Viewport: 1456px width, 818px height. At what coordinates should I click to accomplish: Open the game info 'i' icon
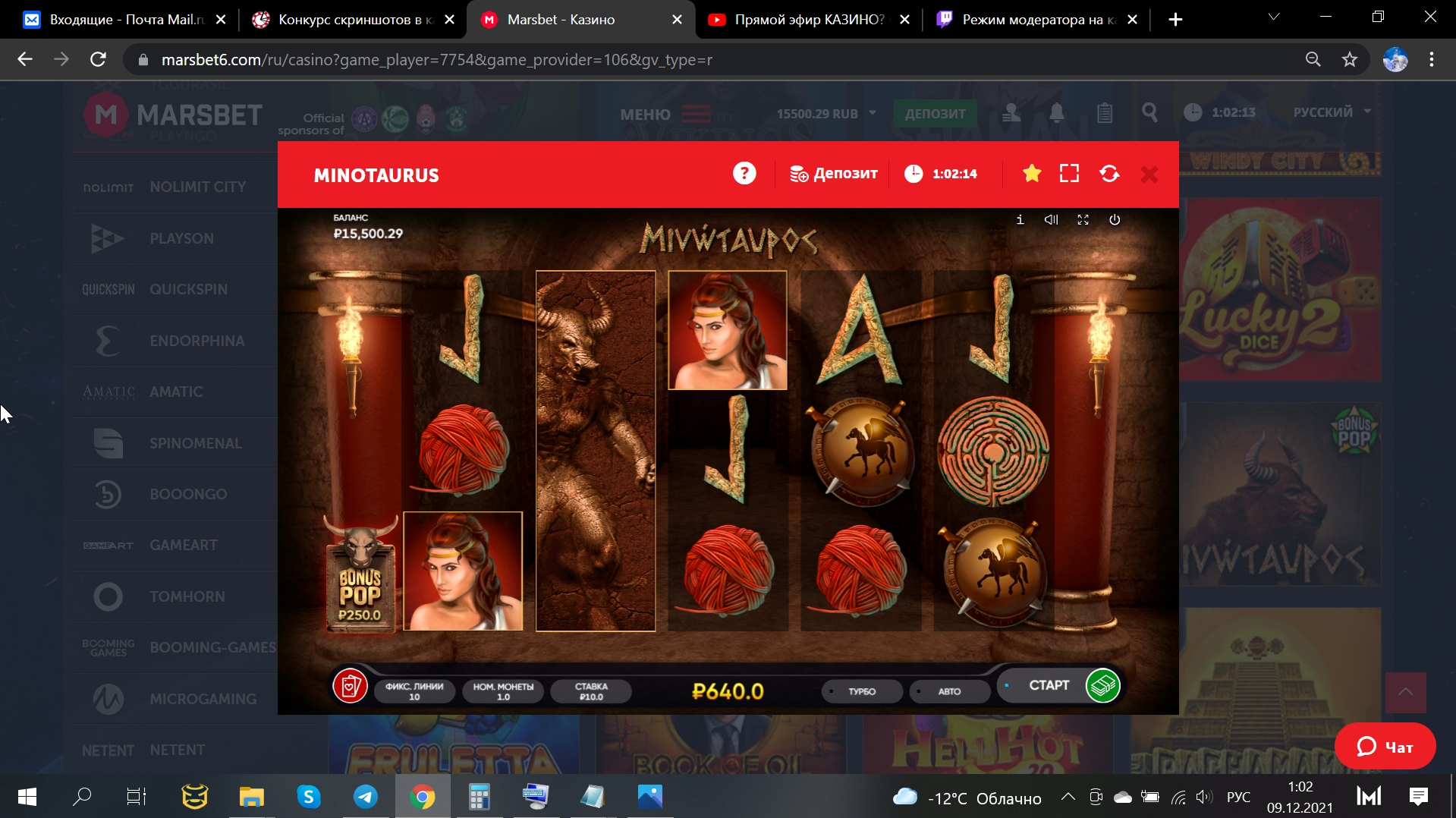pos(1020,220)
